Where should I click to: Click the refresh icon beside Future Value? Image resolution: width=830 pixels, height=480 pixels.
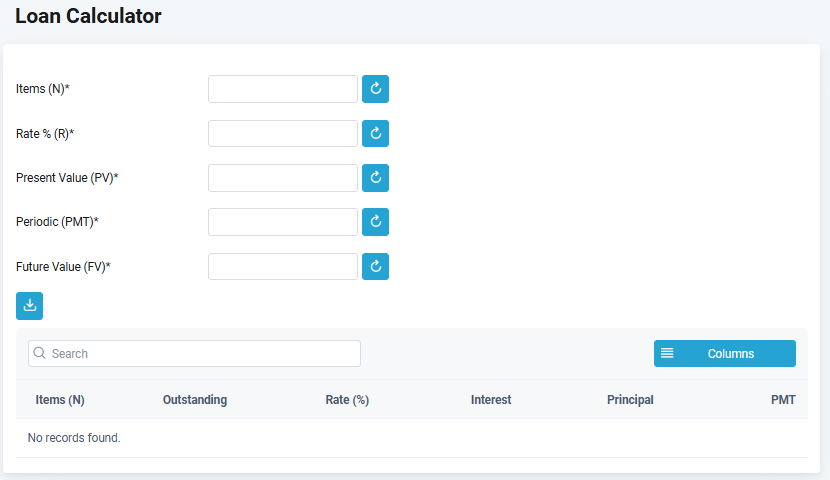pyautogui.click(x=375, y=266)
